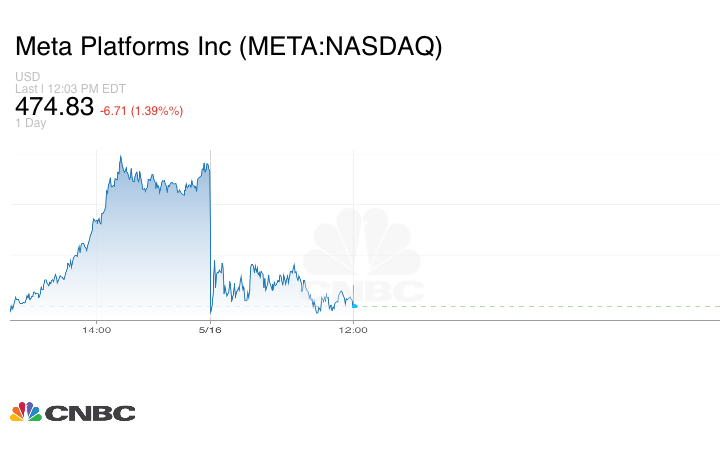Select the blue current-price dot on chart

point(354,305)
